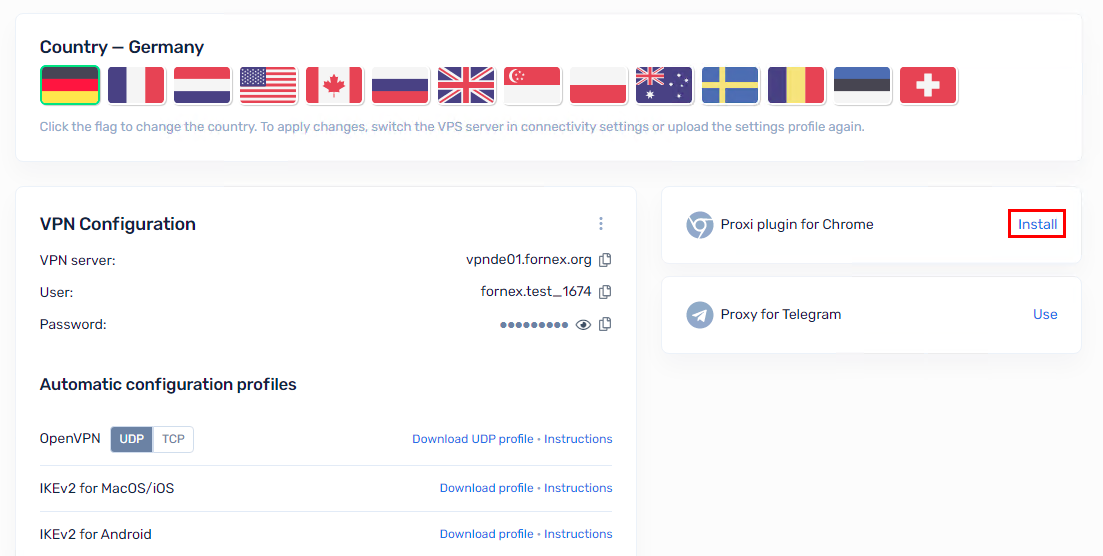Select the United Kingdom flag

(466, 85)
